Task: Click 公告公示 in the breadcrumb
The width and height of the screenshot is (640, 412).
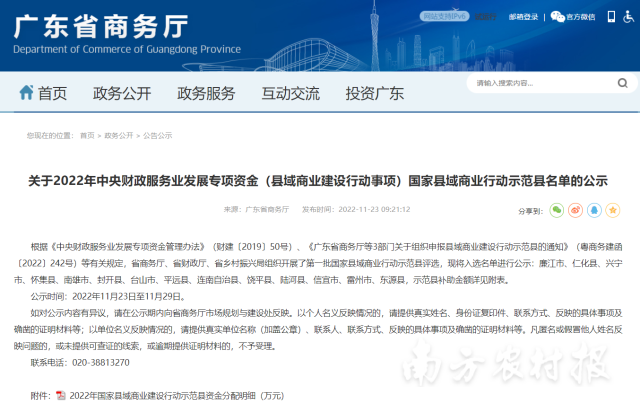Action: (x=157, y=135)
